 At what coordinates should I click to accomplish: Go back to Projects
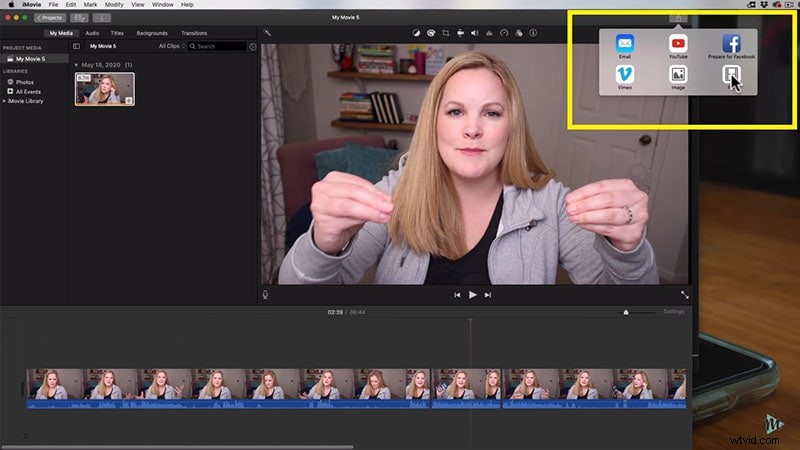(50, 18)
